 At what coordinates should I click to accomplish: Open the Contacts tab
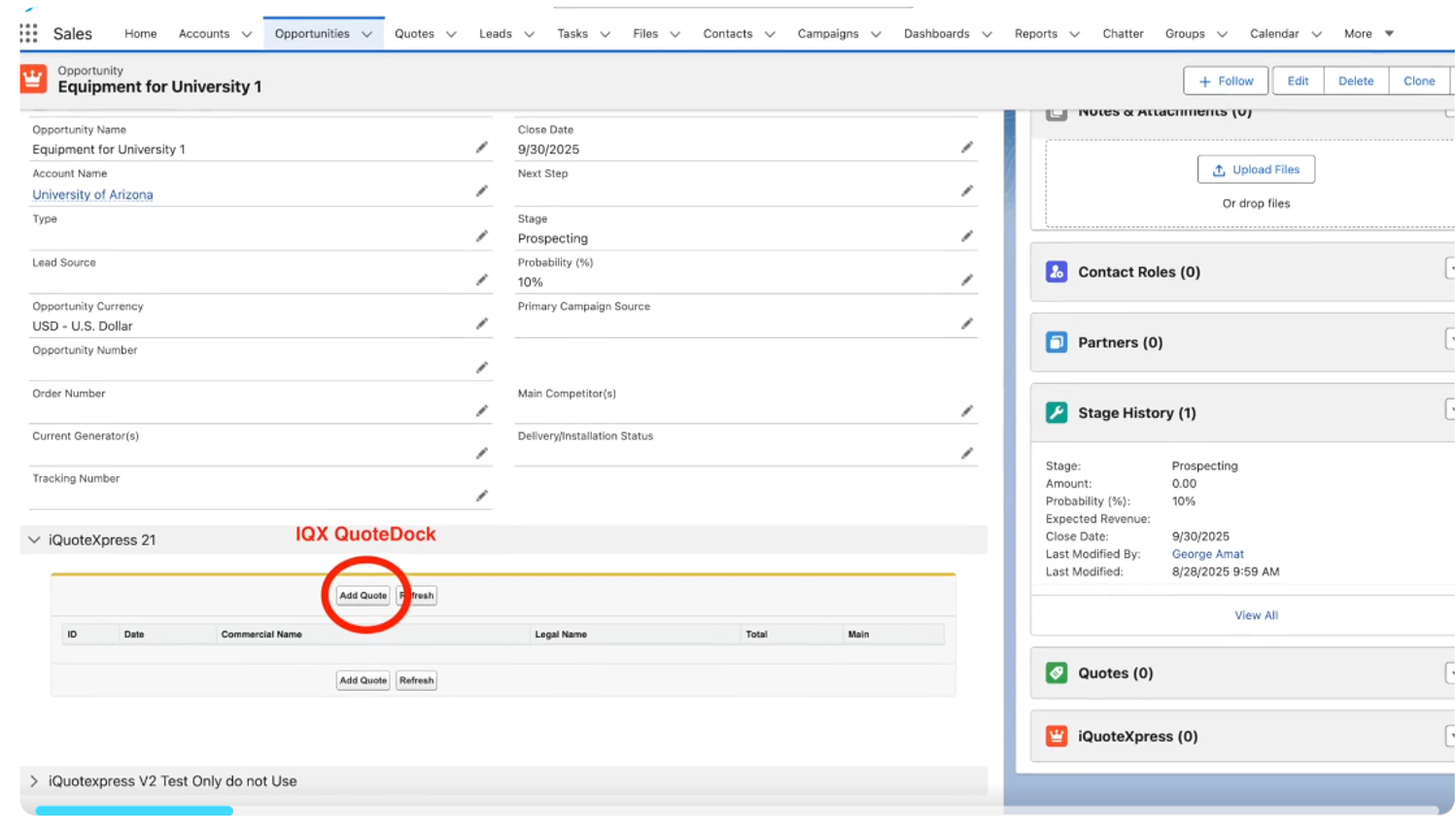pyautogui.click(x=728, y=34)
